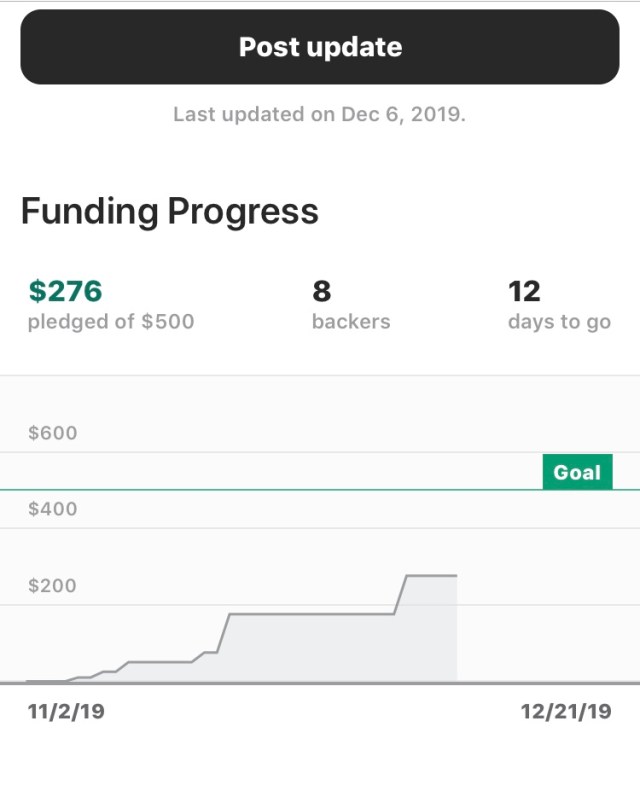This screenshot has width=640, height=785.
Task: Tap the $600 axis label
Action: point(52,433)
